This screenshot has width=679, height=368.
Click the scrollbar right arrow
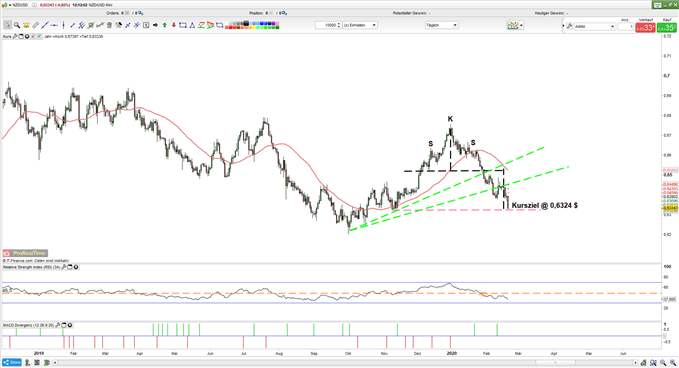click(635, 362)
